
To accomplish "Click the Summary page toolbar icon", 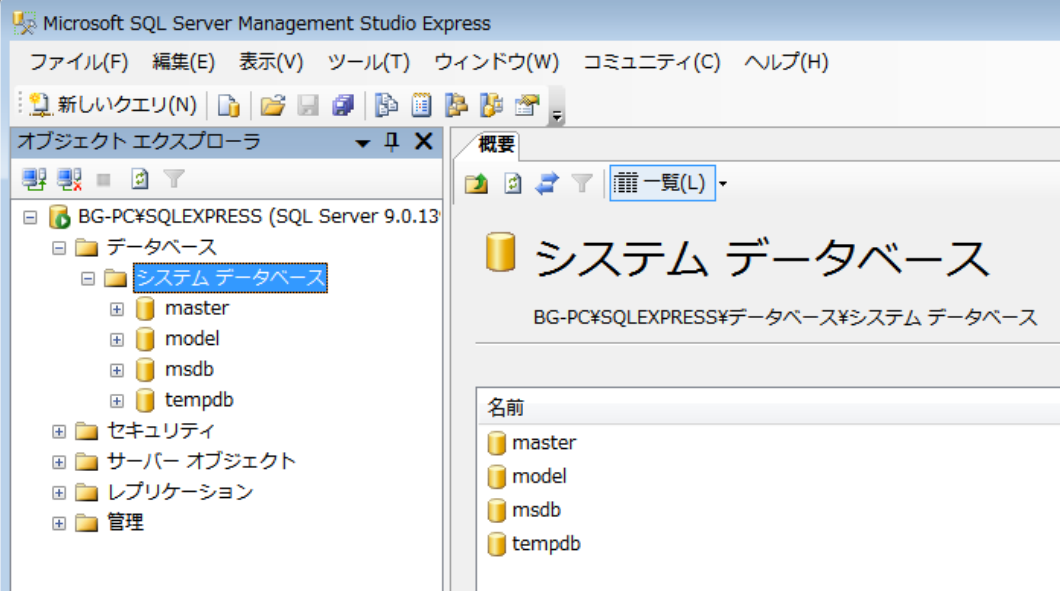I will (x=421, y=105).
